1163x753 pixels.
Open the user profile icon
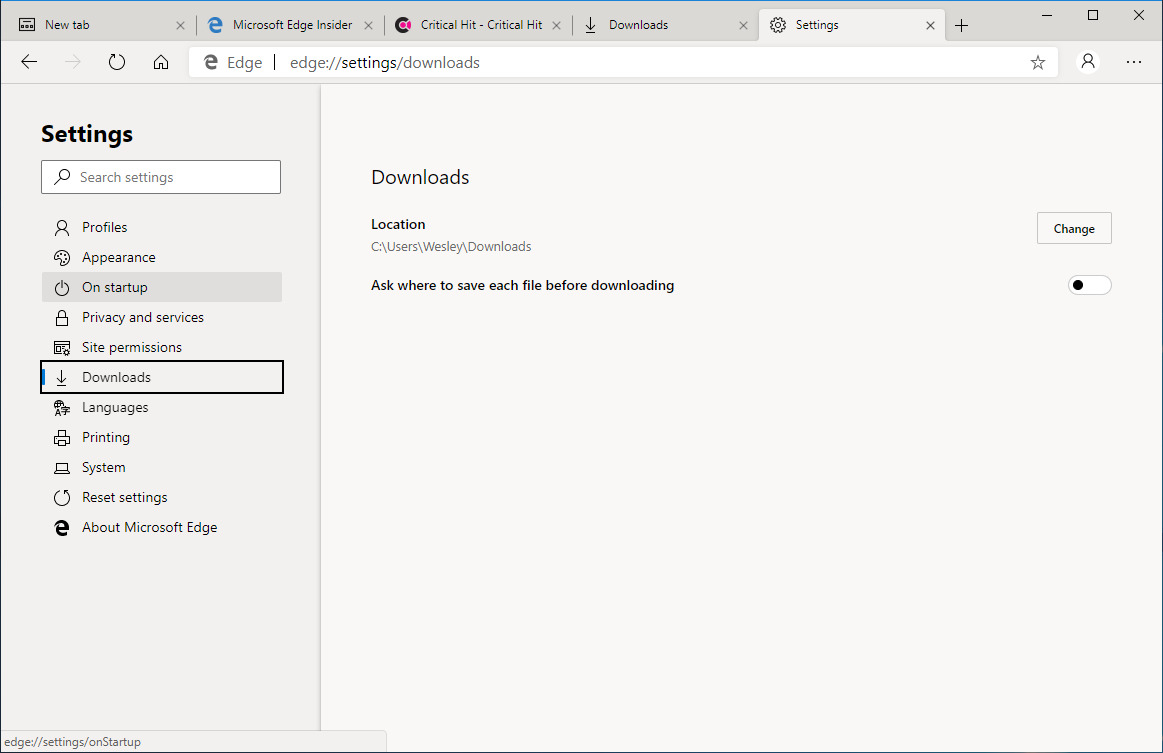tap(1088, 62)
